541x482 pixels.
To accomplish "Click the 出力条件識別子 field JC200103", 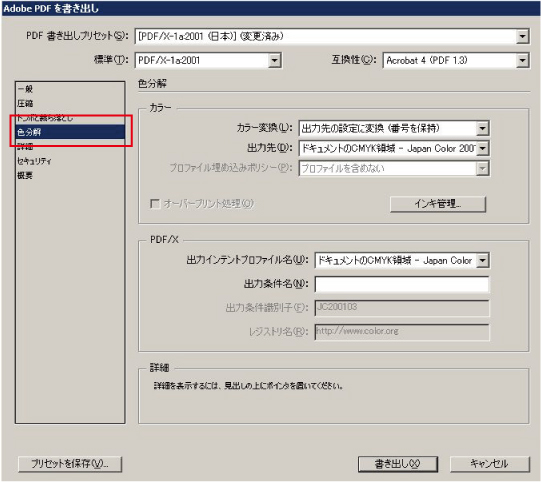I will click(402, 308).
